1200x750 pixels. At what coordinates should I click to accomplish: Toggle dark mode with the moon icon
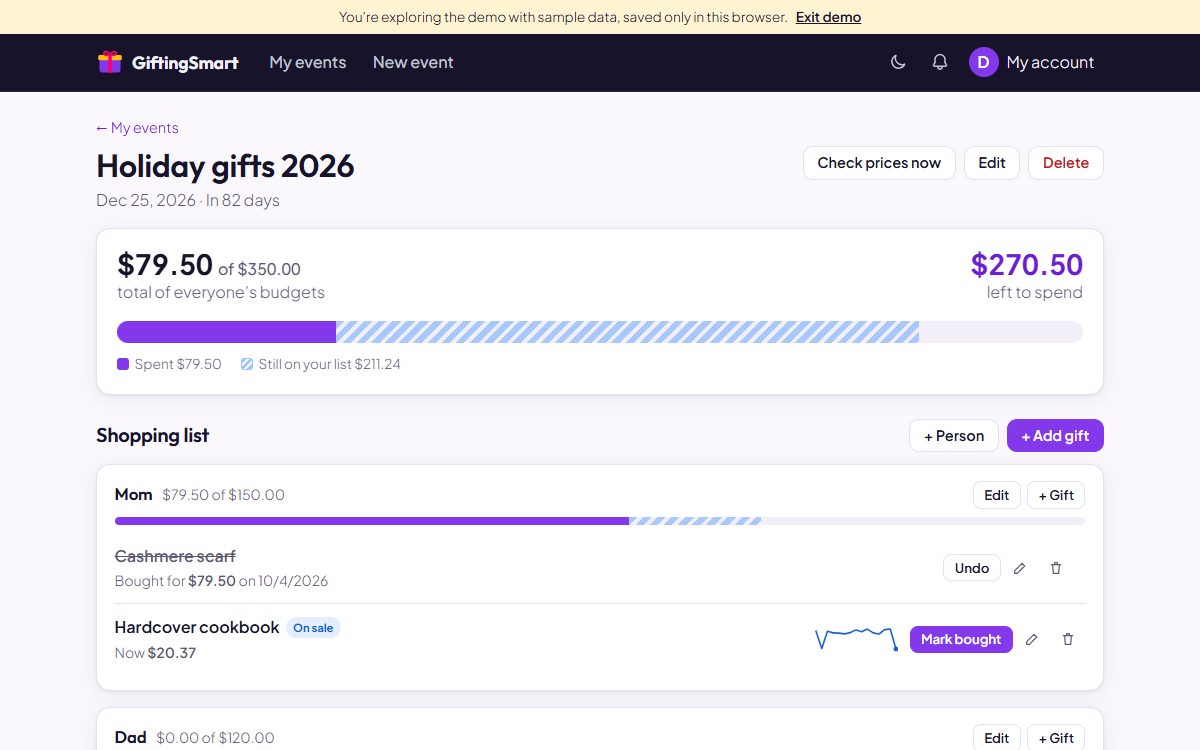[898, 62]
